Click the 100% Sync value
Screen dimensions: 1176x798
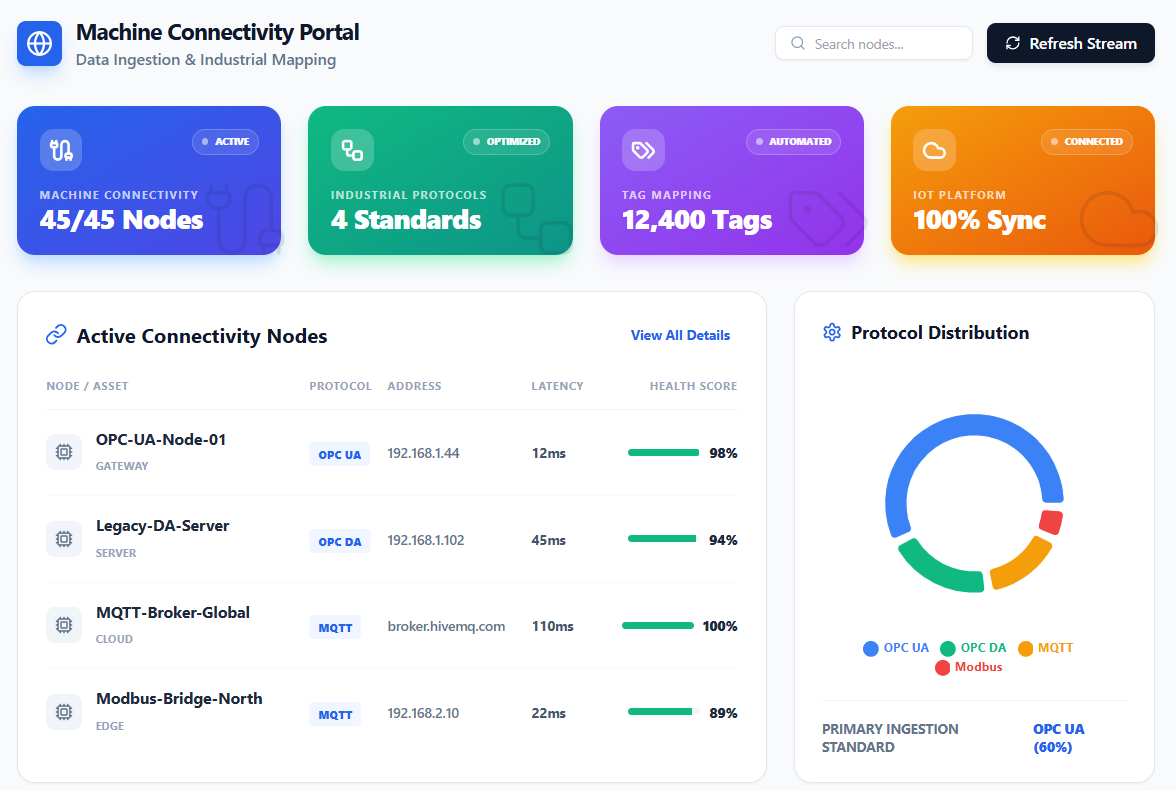[979, 220]
